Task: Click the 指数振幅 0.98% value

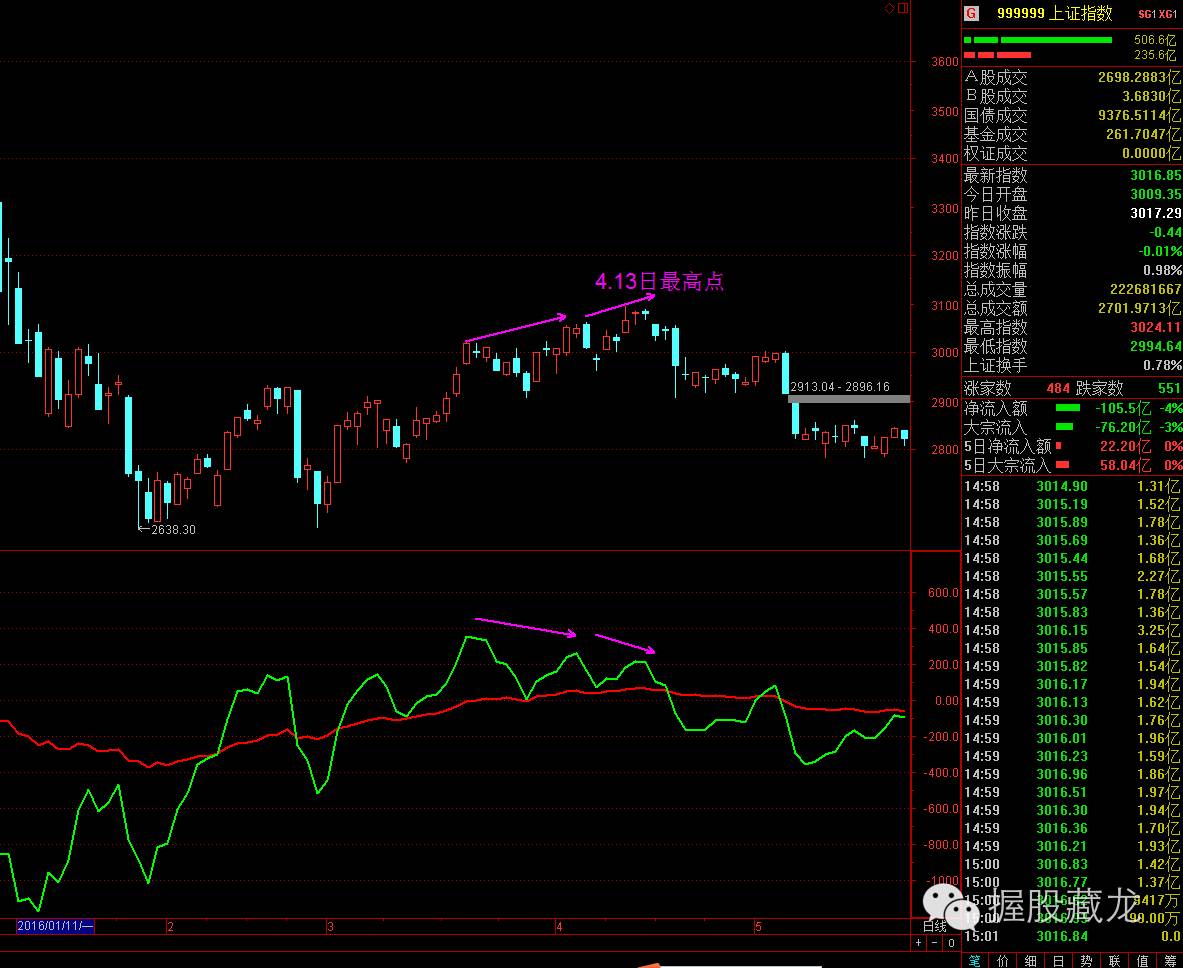Action: [x=1163, y=270]
